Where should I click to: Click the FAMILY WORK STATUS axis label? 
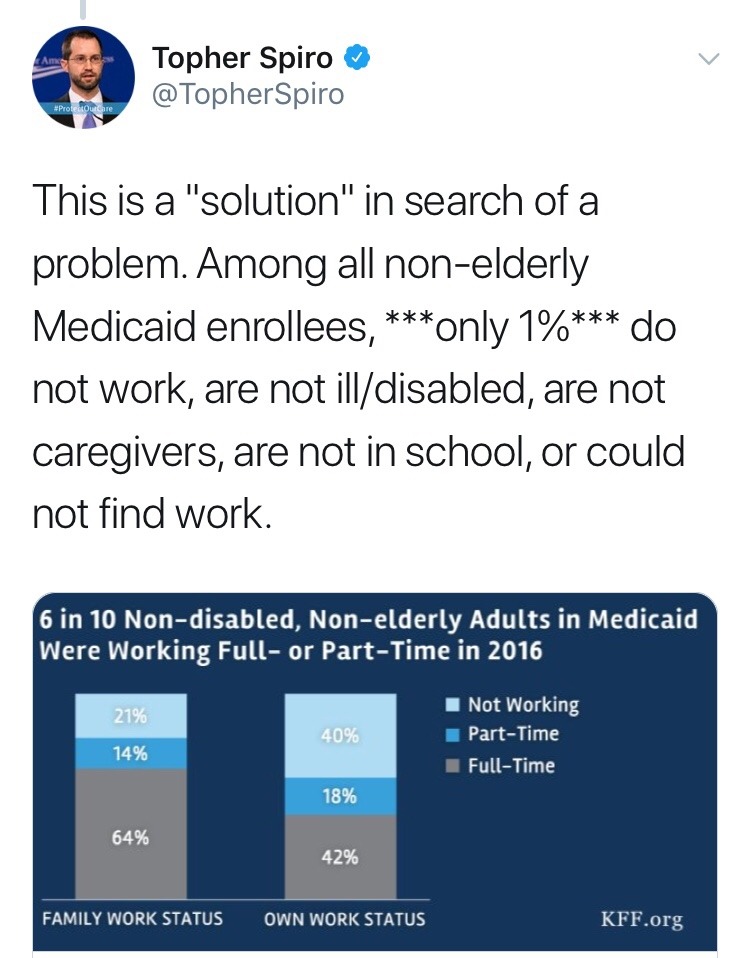pyautogui.click(x=133, y=919)
